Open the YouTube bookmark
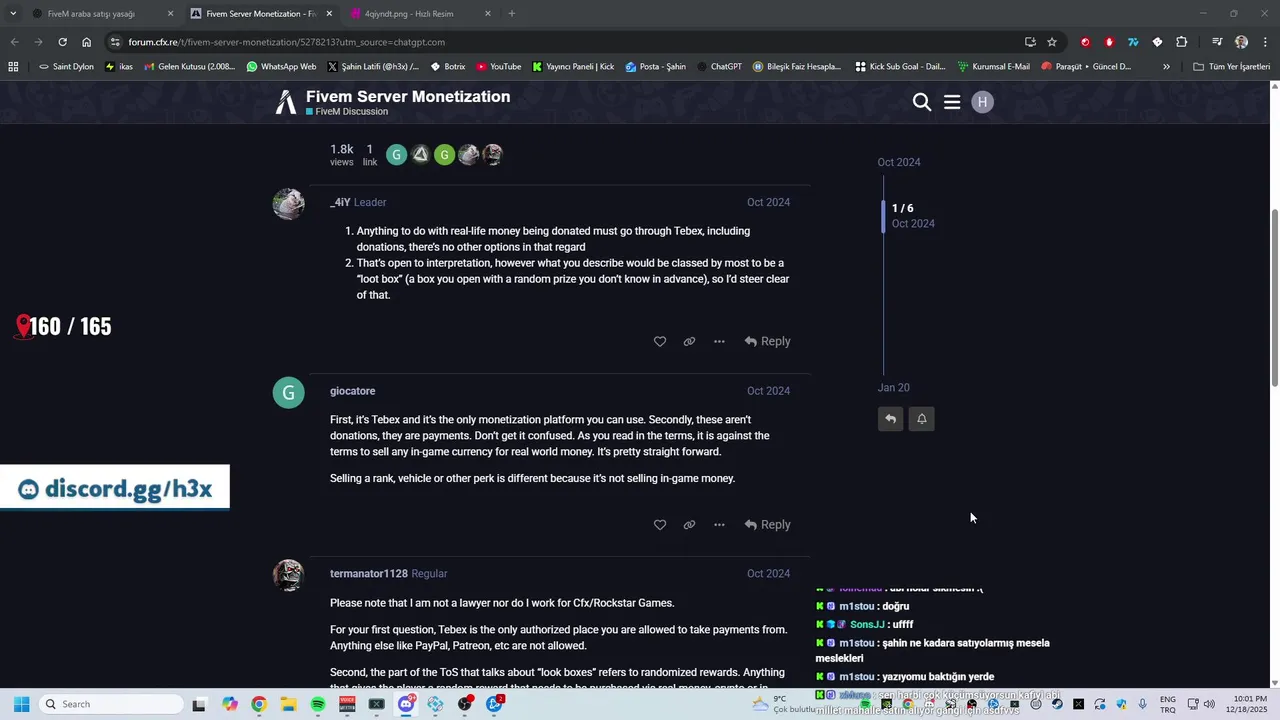 pos(499,67)
